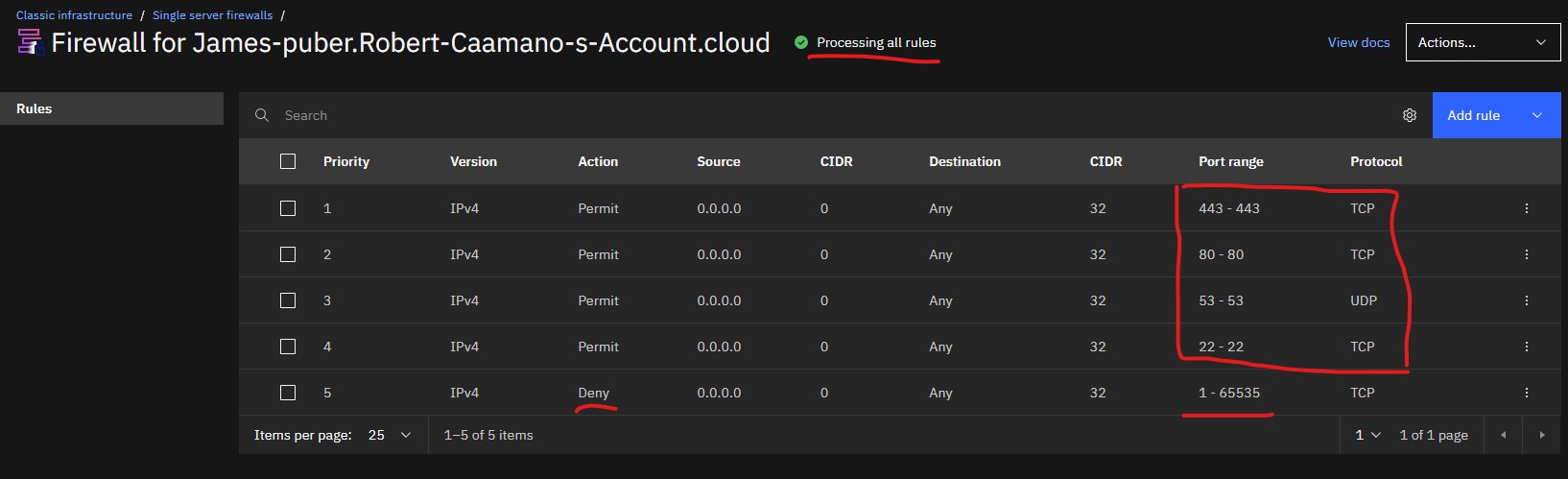The height and width of the screenshot is (479, 1568).
Task: Expand the Actions dropdown
Action: pyautogui.click(x=1482, y=42)
